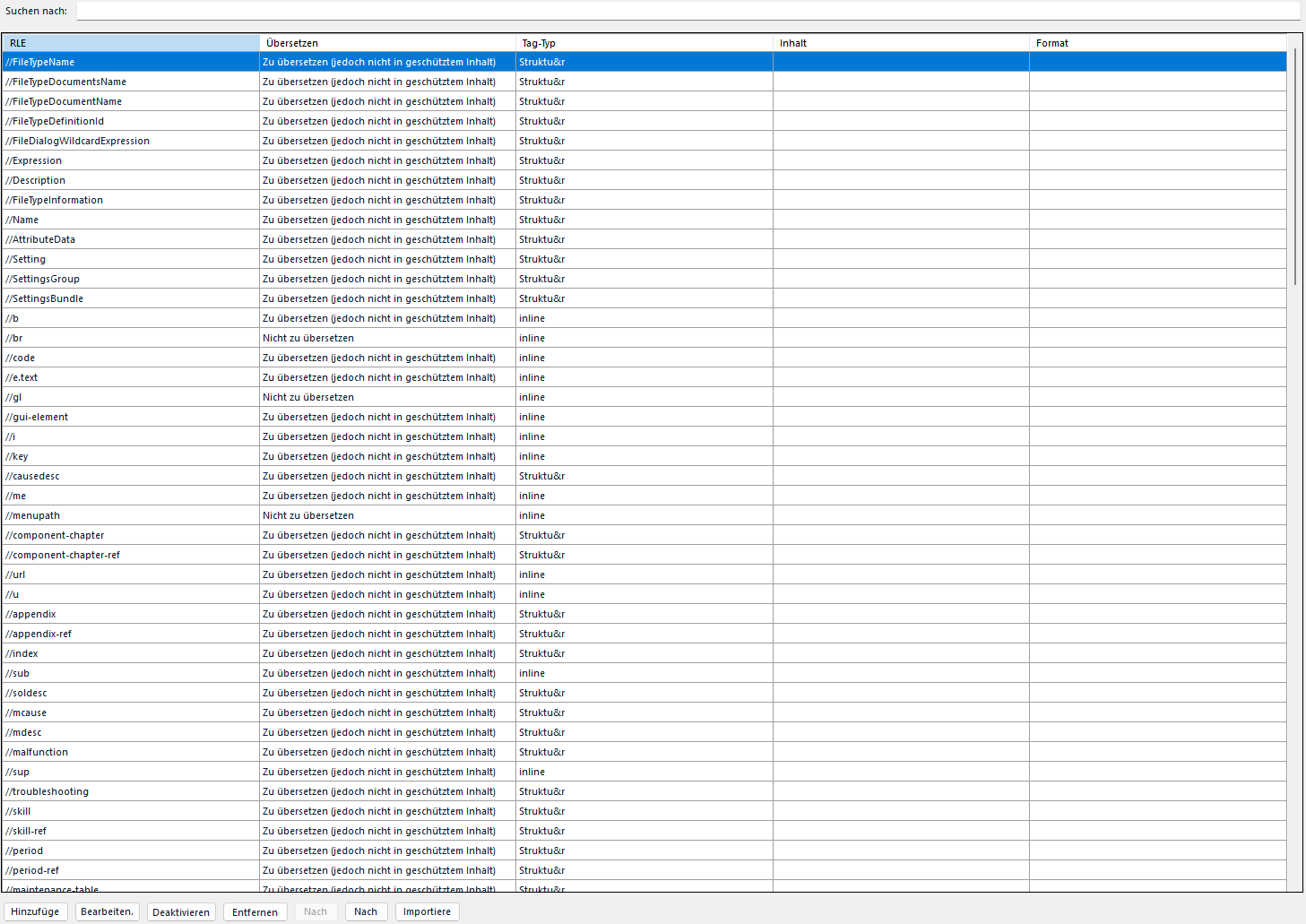Click the Bearbeiten button
Image resolution: width=1306 pixels, height=924 pixels.
tap(107, 911)
